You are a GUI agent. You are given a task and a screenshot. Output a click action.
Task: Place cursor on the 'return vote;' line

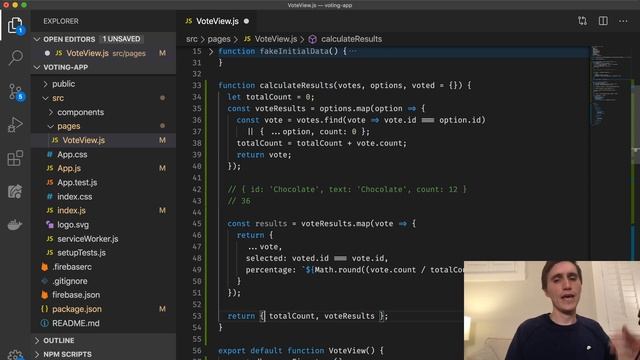point(264,155)
